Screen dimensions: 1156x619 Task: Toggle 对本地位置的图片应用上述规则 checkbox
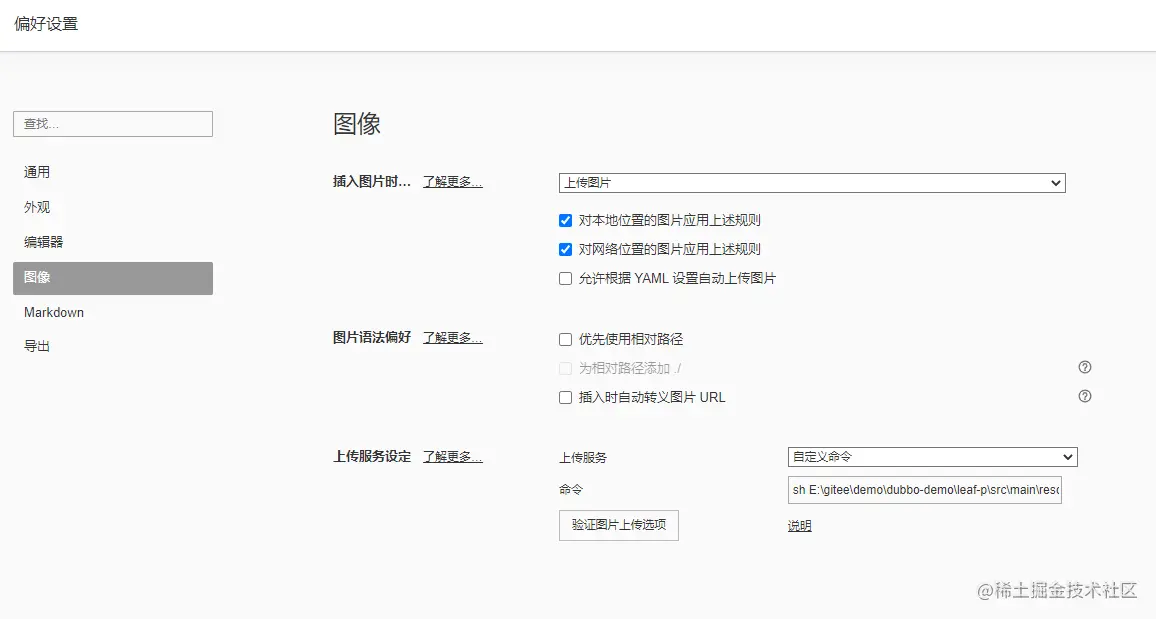[565, 220]
